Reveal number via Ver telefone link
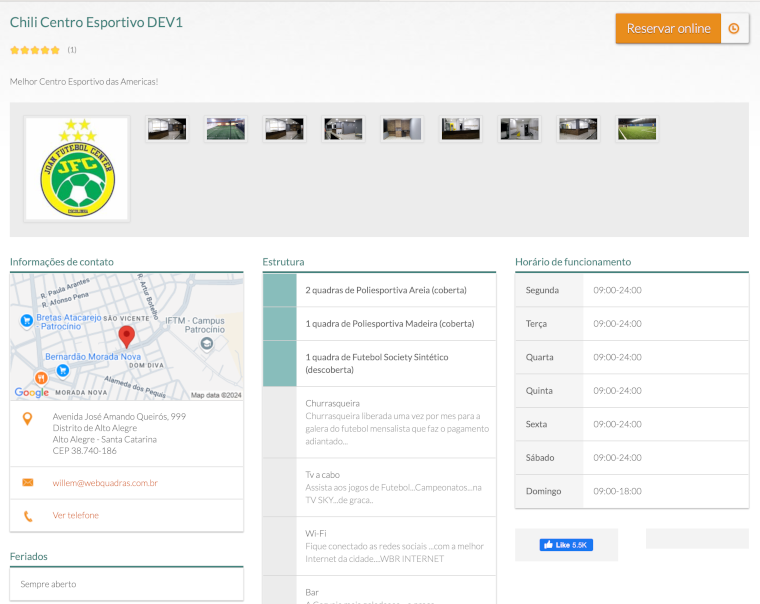The height and width of the screenshot is (604, 760). tap(76, 516)
